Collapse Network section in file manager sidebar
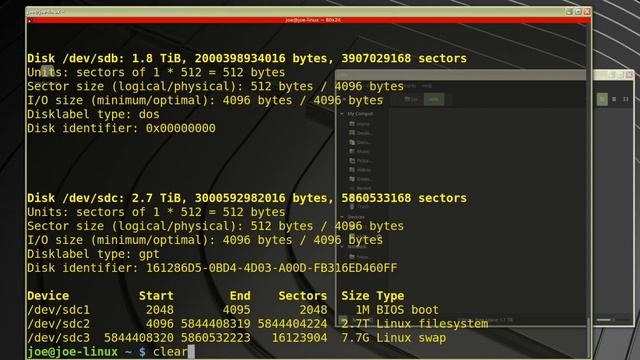The height and width of the screenshot is (360, 640). pos(342,247)
